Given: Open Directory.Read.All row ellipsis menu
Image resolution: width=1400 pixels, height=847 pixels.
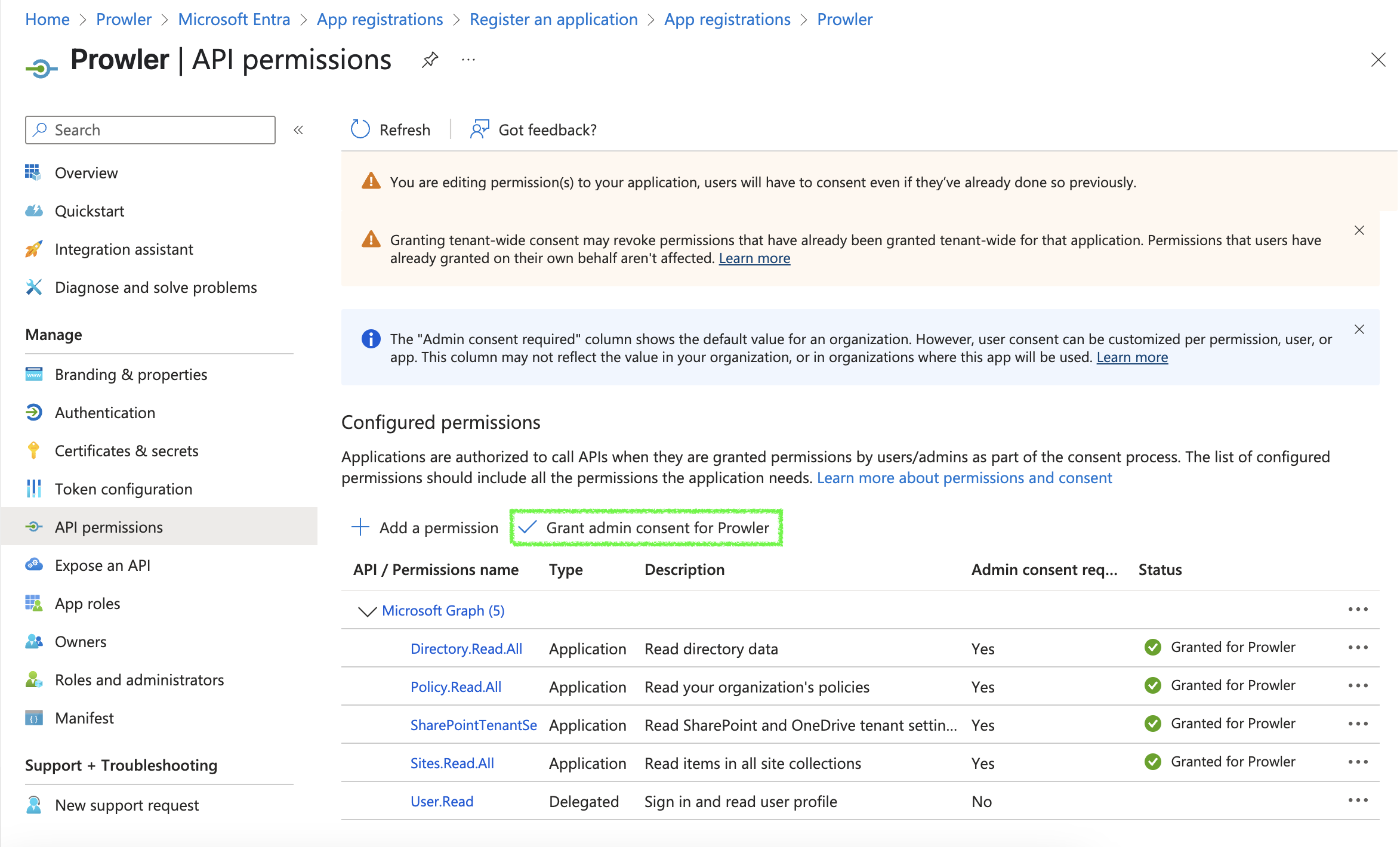Looking at the screenshot, I should [1358, 647].
